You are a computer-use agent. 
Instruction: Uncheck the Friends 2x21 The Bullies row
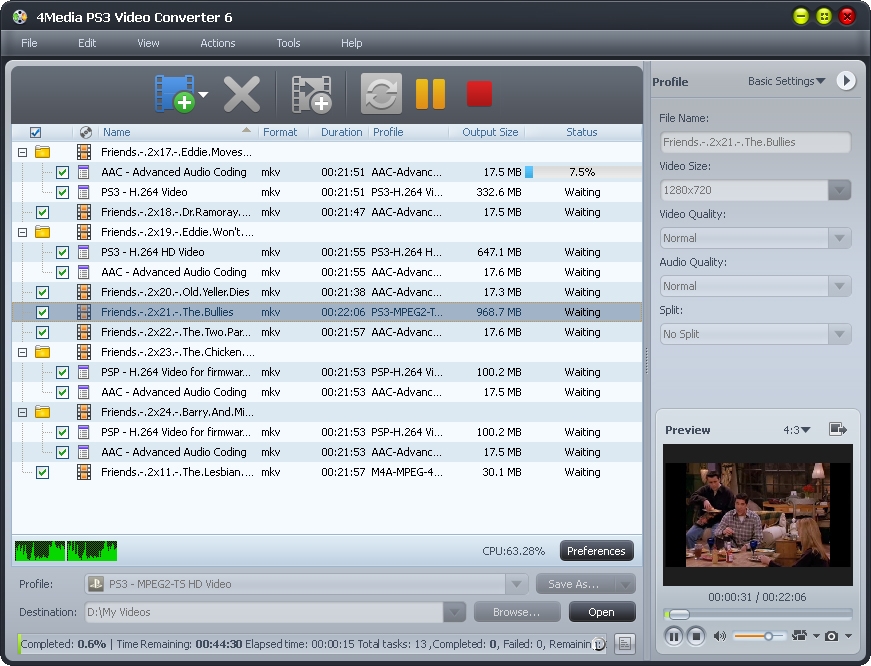pyautogui.click(x=42, y=312)
